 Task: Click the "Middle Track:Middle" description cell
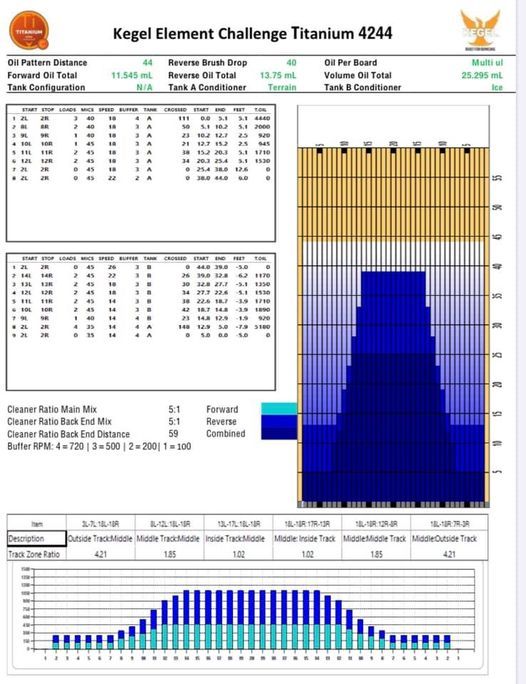[169, 538]
